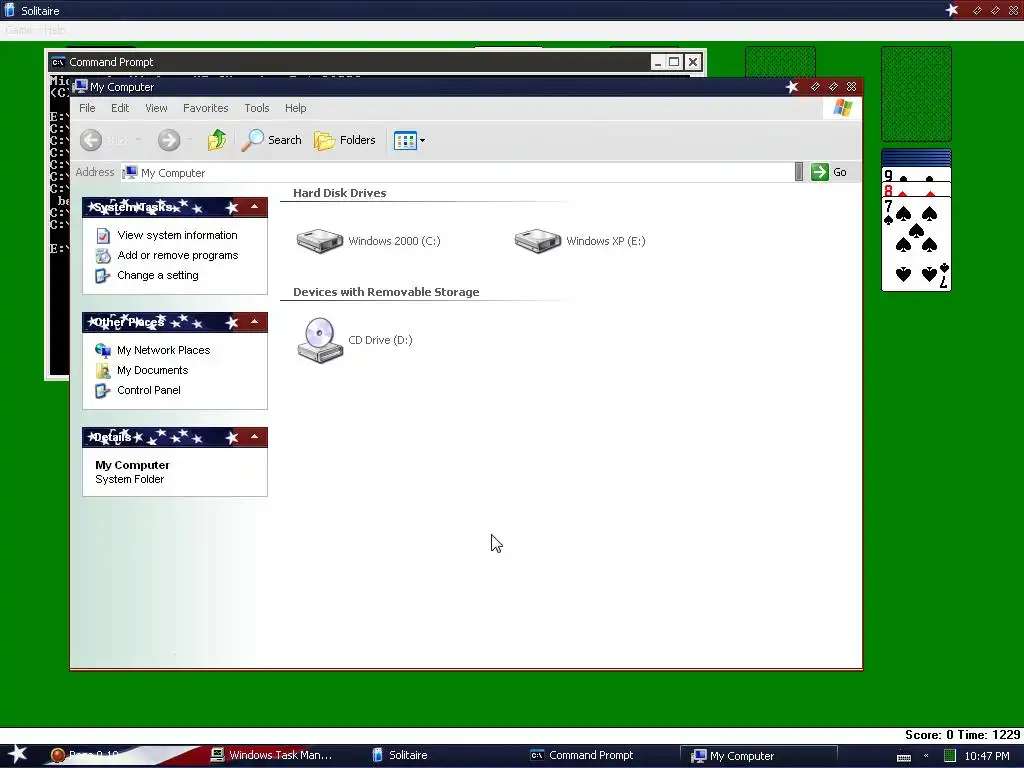Go up one folder level

click(x=217, y=140)
